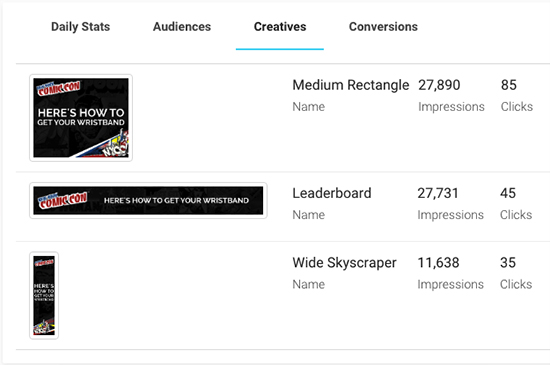The width and height of the screenshot is (550, 365).
Task: Open the Leaderboard banner thumbnail
Action: 148,200
